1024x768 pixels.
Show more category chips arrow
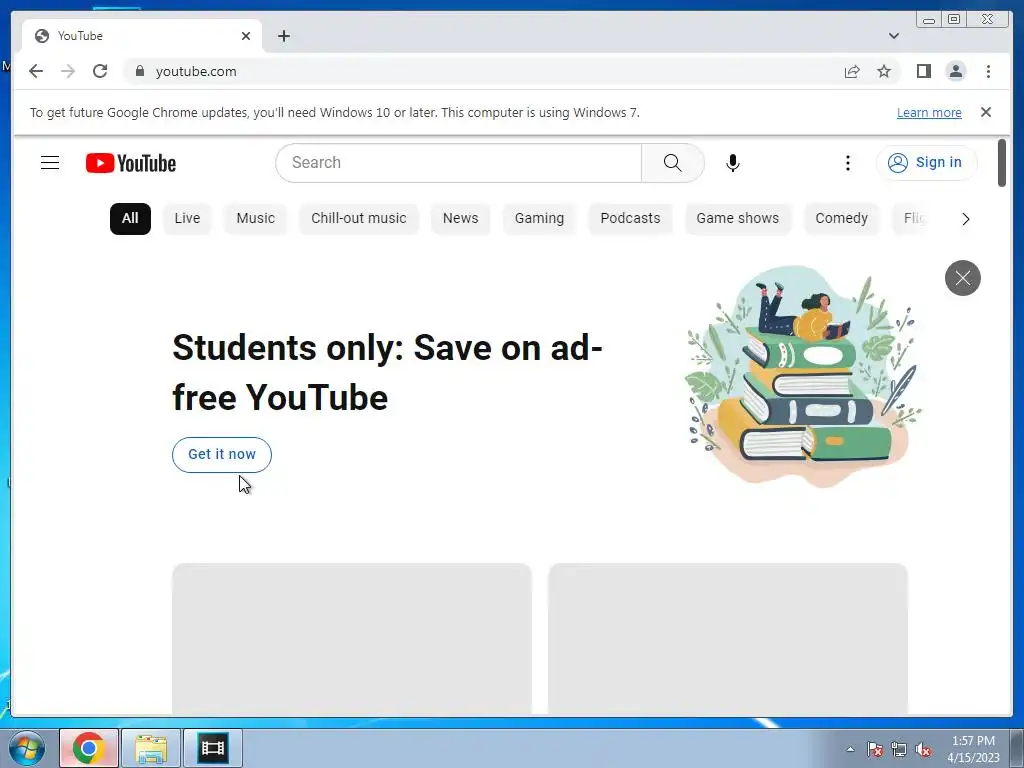[966, 219]
